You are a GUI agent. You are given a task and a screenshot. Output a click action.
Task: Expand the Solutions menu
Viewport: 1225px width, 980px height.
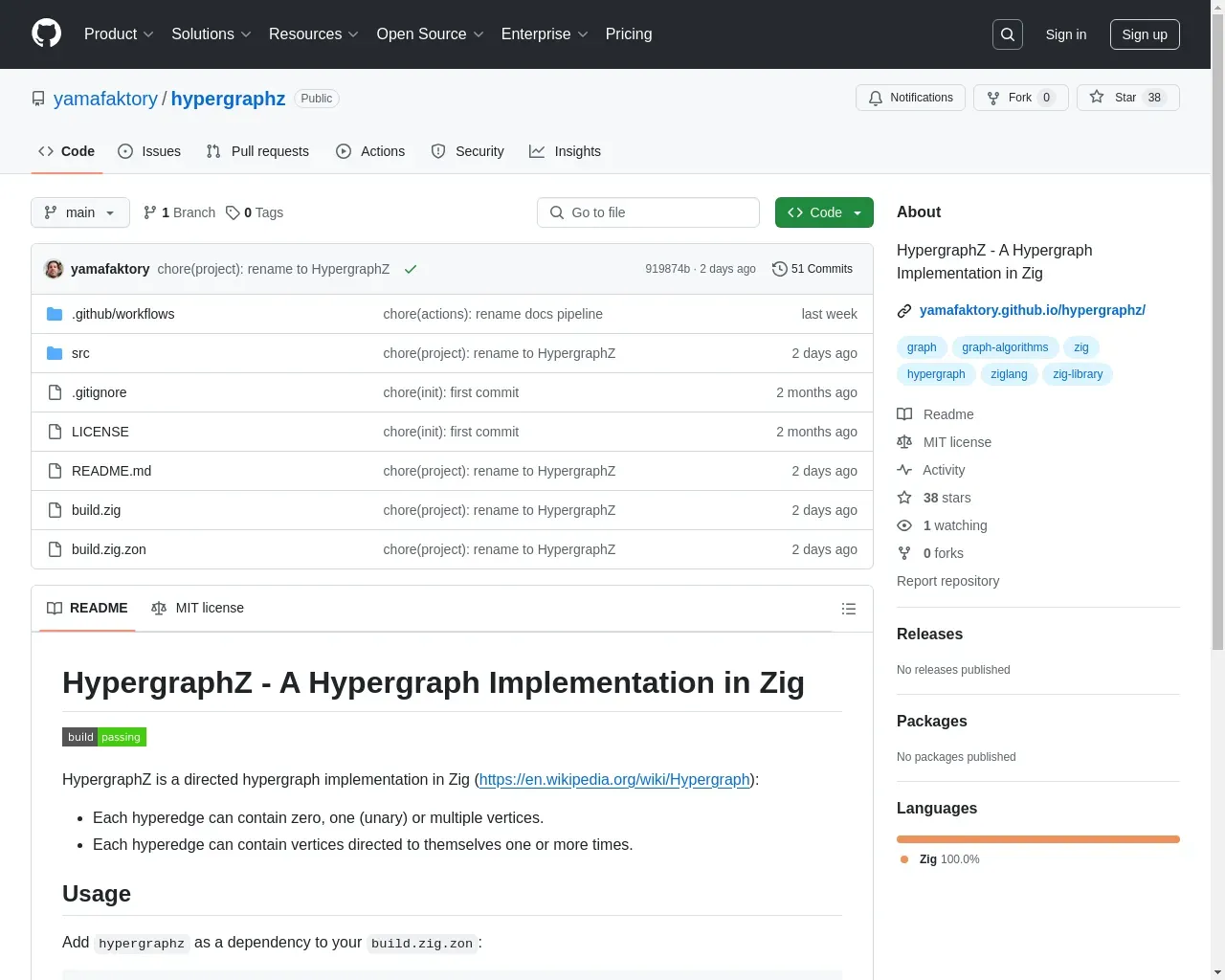212,34
